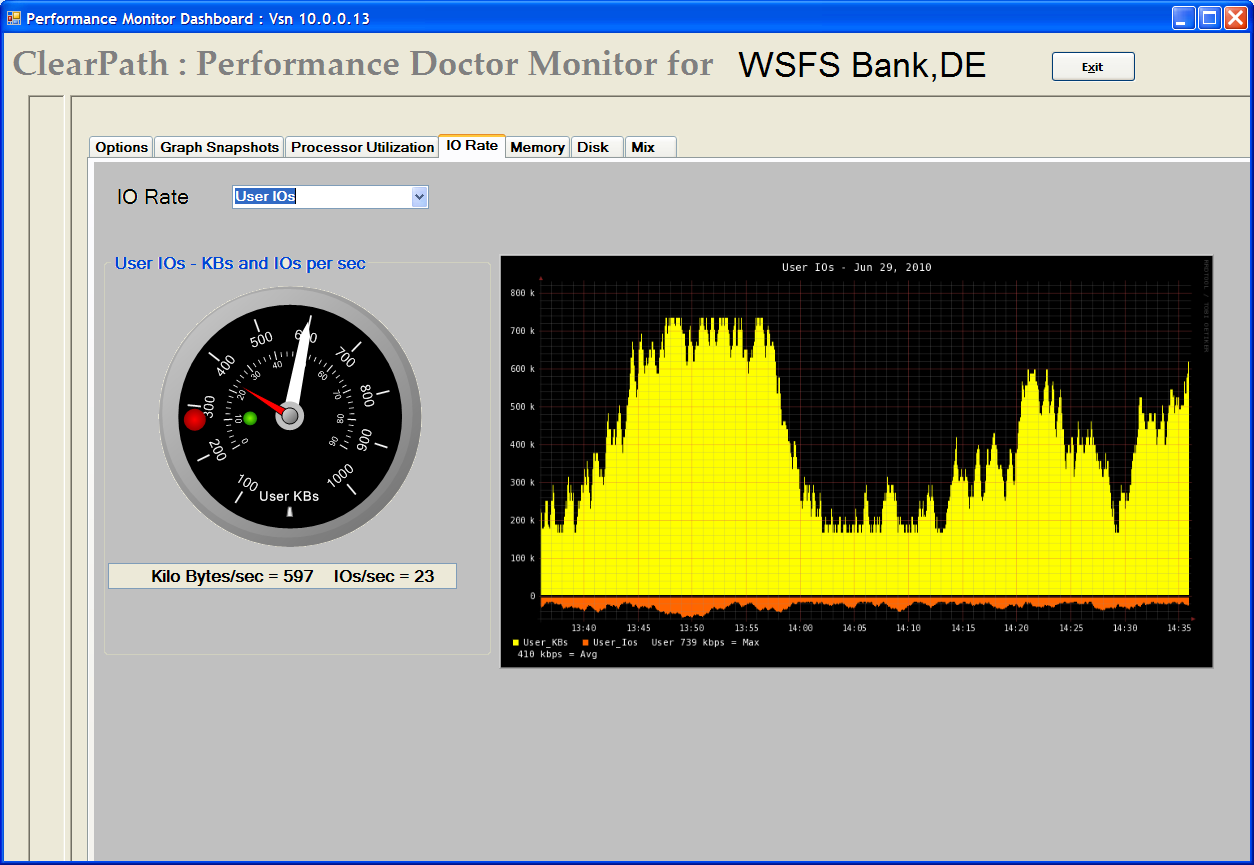The height and width of the screenshot is (865, 1254).
Task: Show the Memory tab
Action: coord(538,147)
